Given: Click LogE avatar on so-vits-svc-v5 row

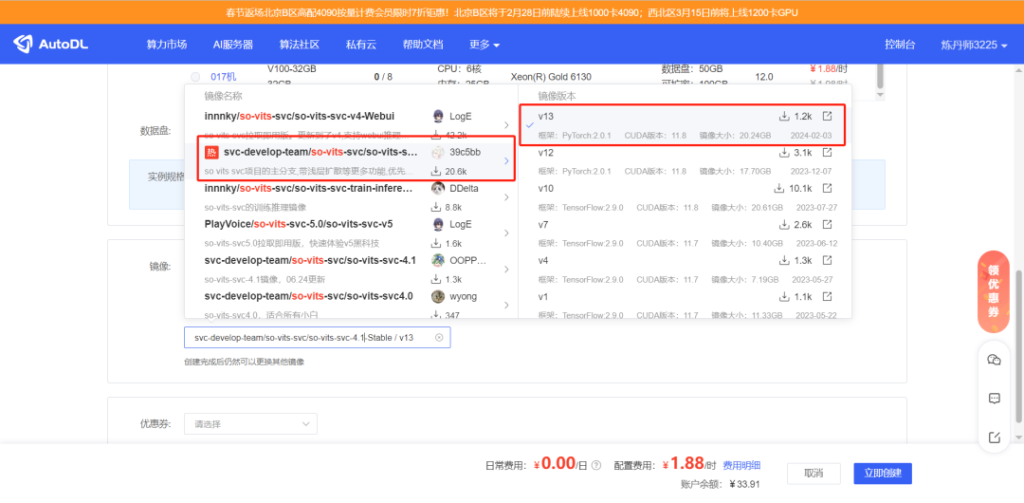Looking at the screenshot, I should tap(438, 224).
